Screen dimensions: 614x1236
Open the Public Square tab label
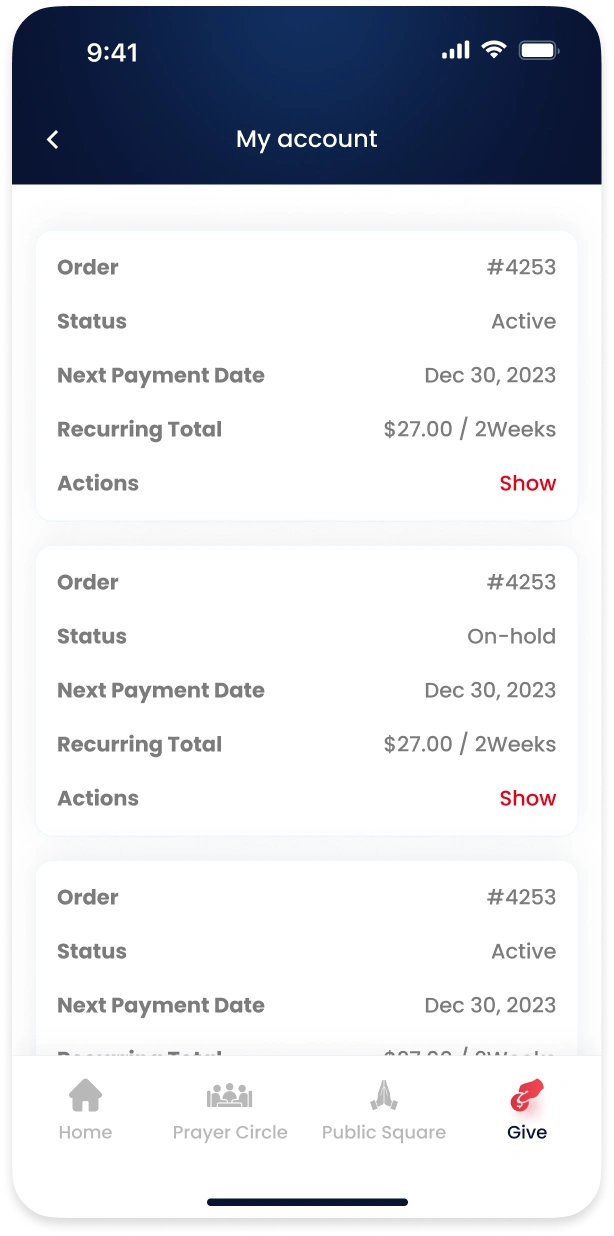[x=384, y=1133]
